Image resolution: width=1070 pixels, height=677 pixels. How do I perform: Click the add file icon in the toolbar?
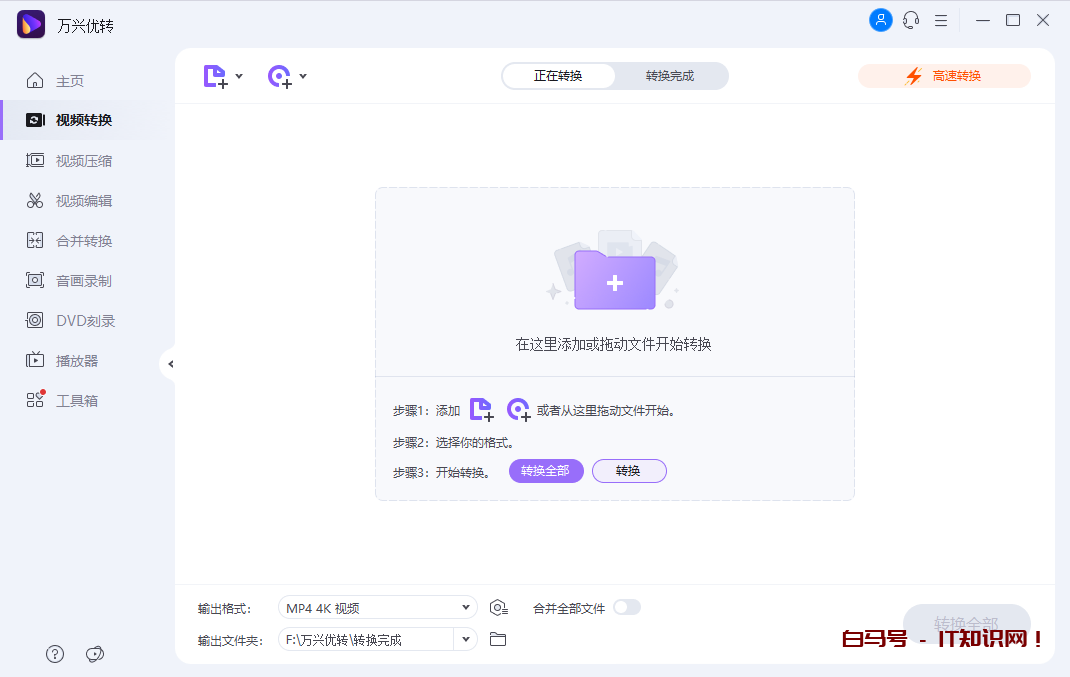213,76
